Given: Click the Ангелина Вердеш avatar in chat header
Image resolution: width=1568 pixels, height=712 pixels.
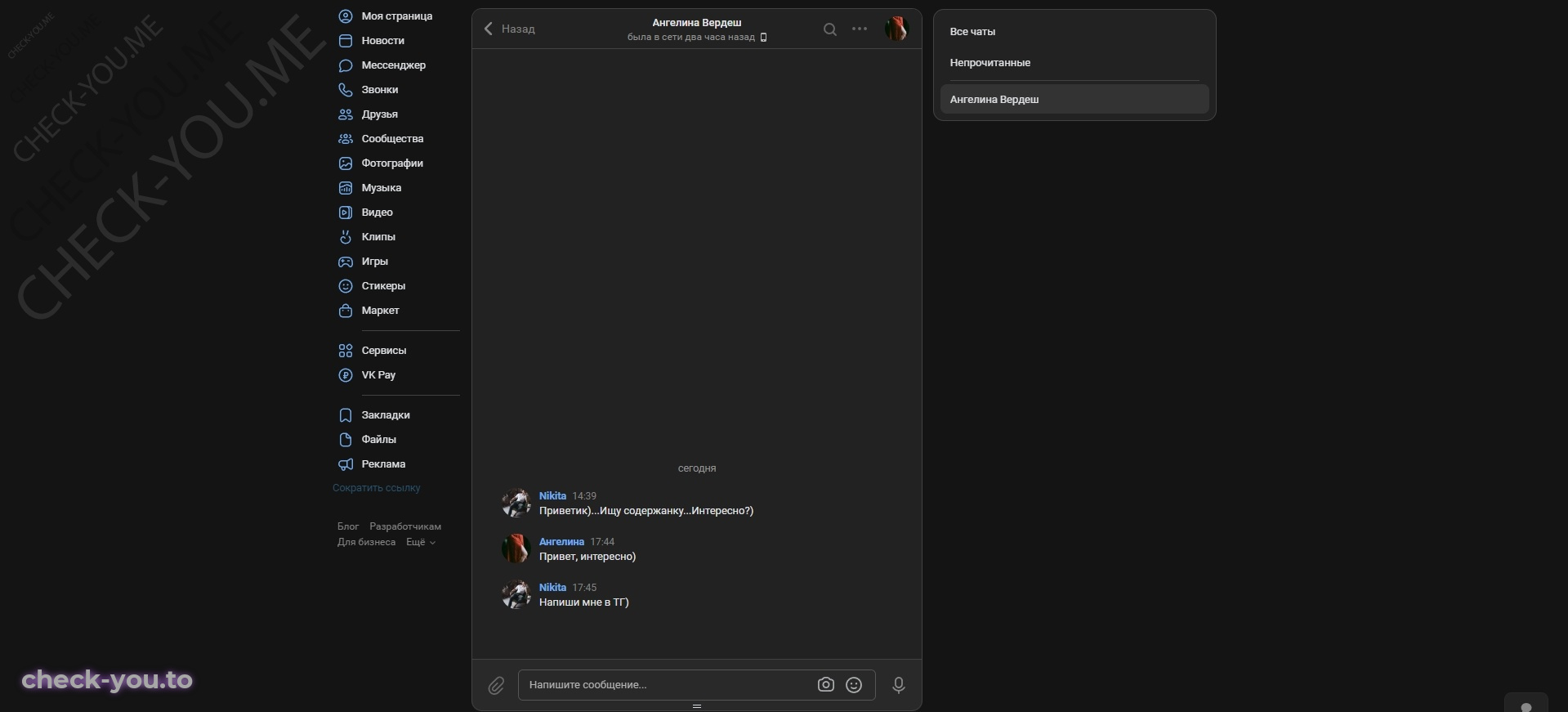Looking at the screenshot, I should pyautogui.click(x=896, y=29).
